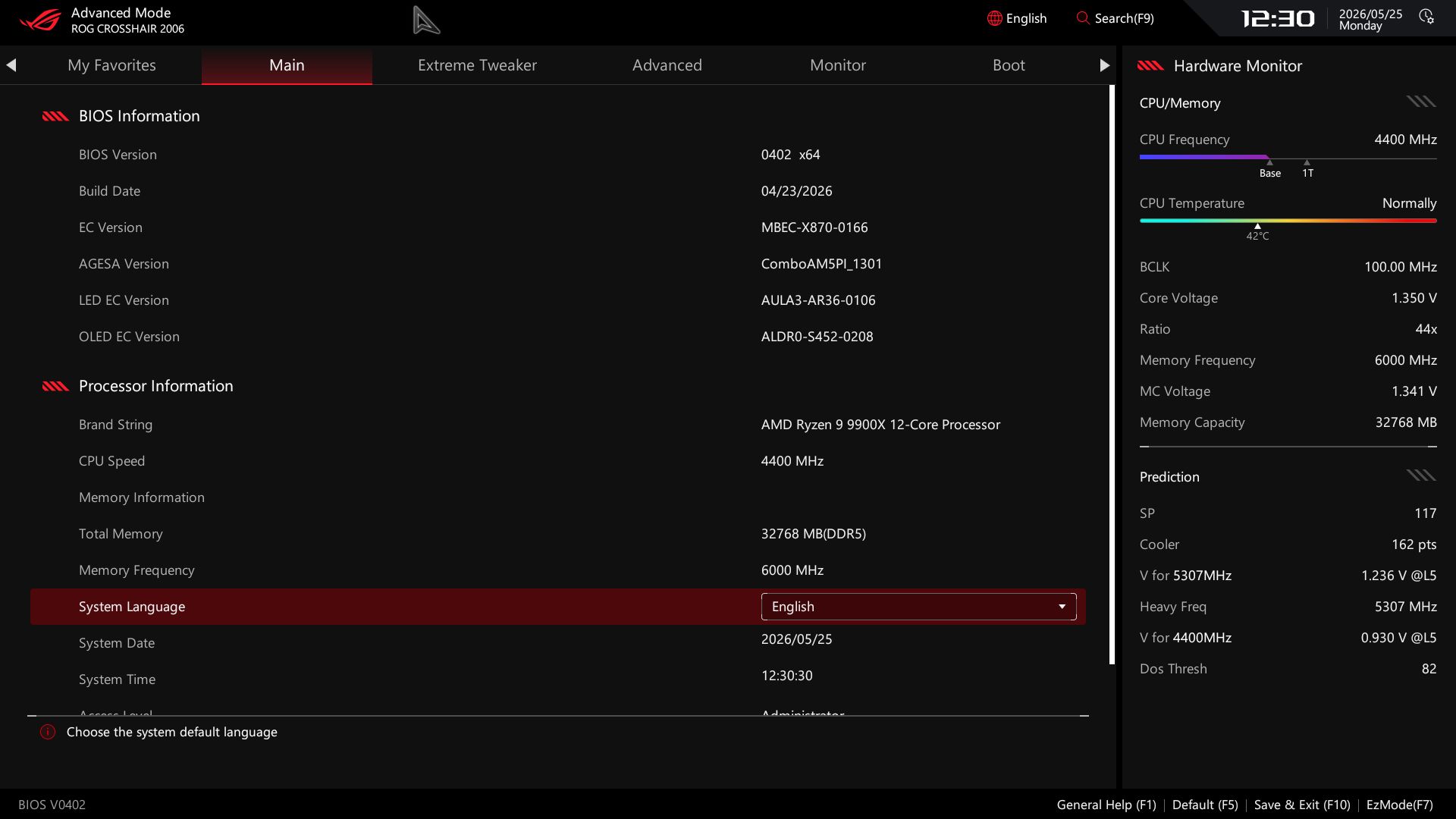The image size is (1456, 819).
Task: Click the Memory Frequency label in main panel
Action: (136, 570)
